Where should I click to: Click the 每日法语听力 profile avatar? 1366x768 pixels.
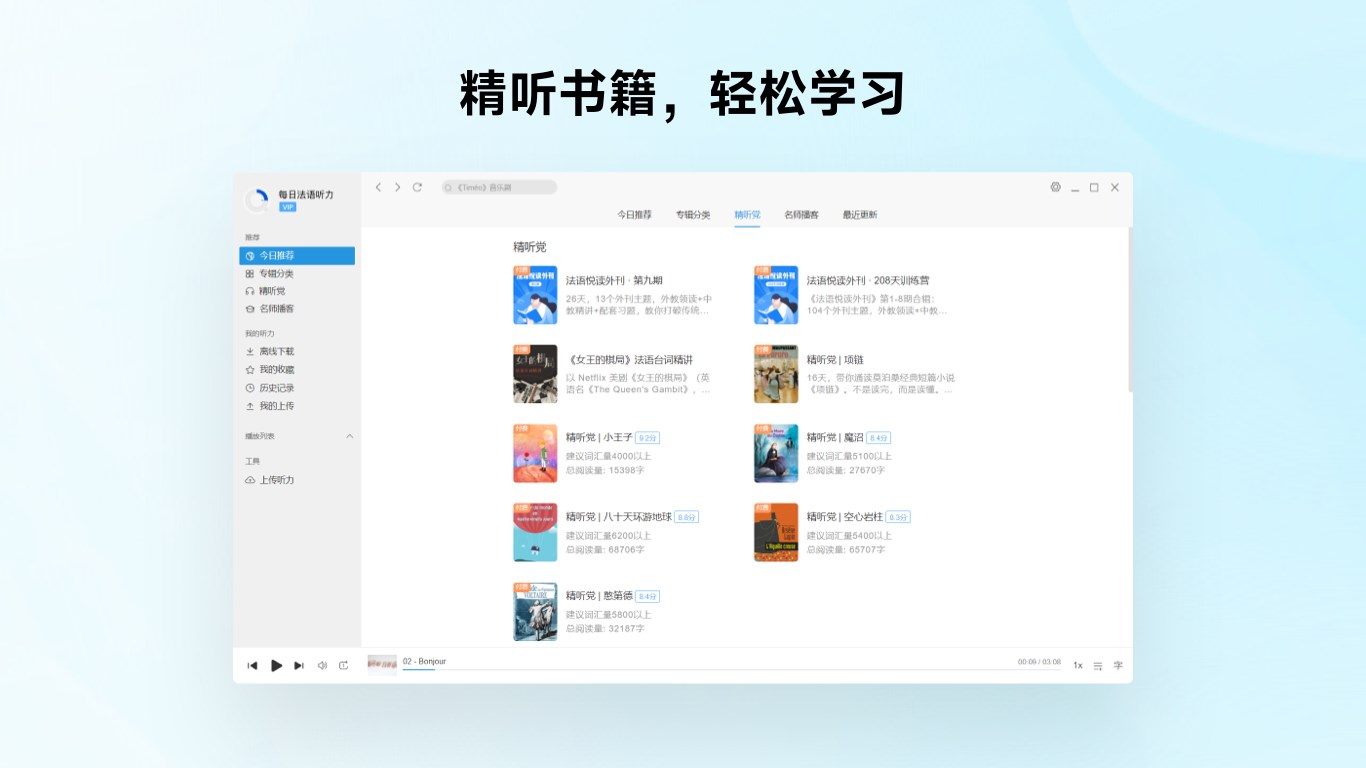[257, 200]
